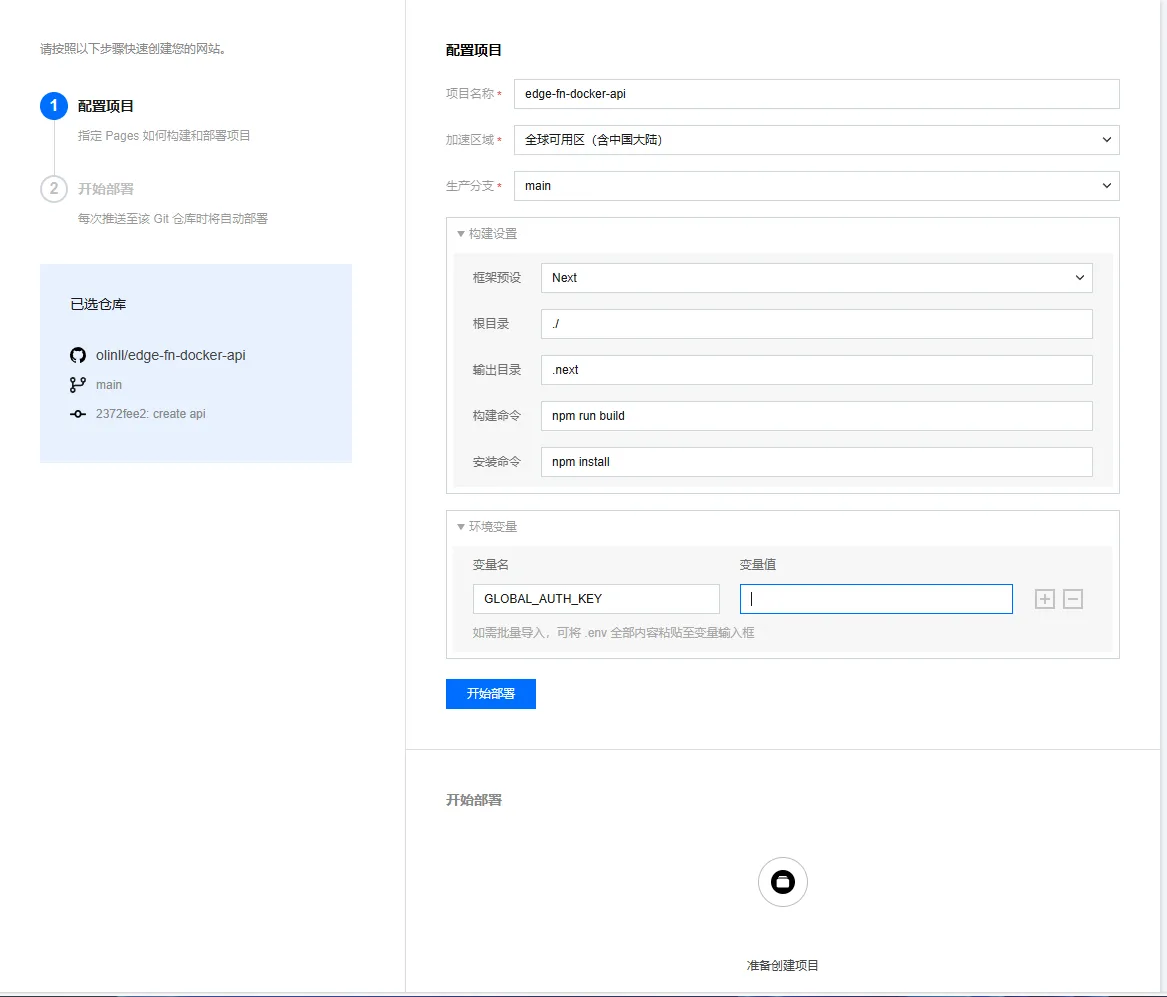
Task: Click the GLOBAL_AUTH_KEY variable name field
Action: (x=596, y=599)
